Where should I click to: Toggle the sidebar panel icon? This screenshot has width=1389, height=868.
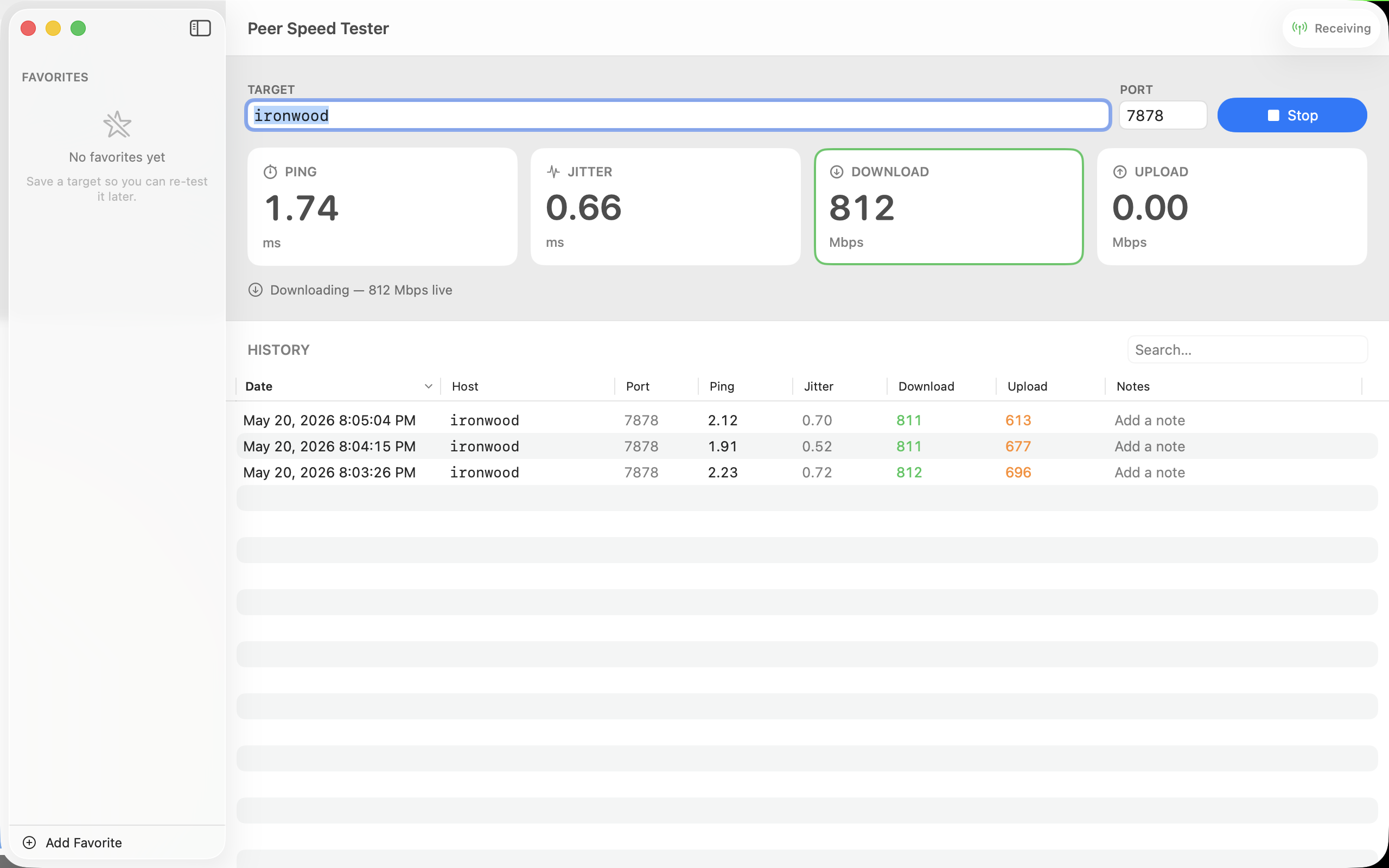200,28
